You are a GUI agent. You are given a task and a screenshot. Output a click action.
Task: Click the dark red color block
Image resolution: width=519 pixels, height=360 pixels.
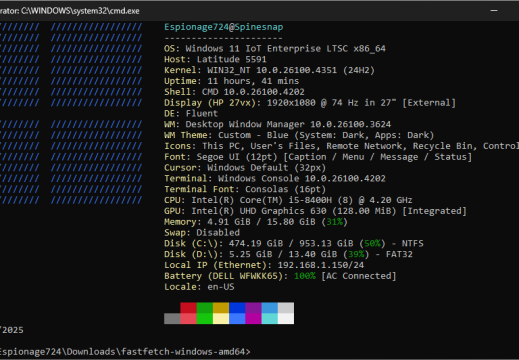[x=188, y=308]
